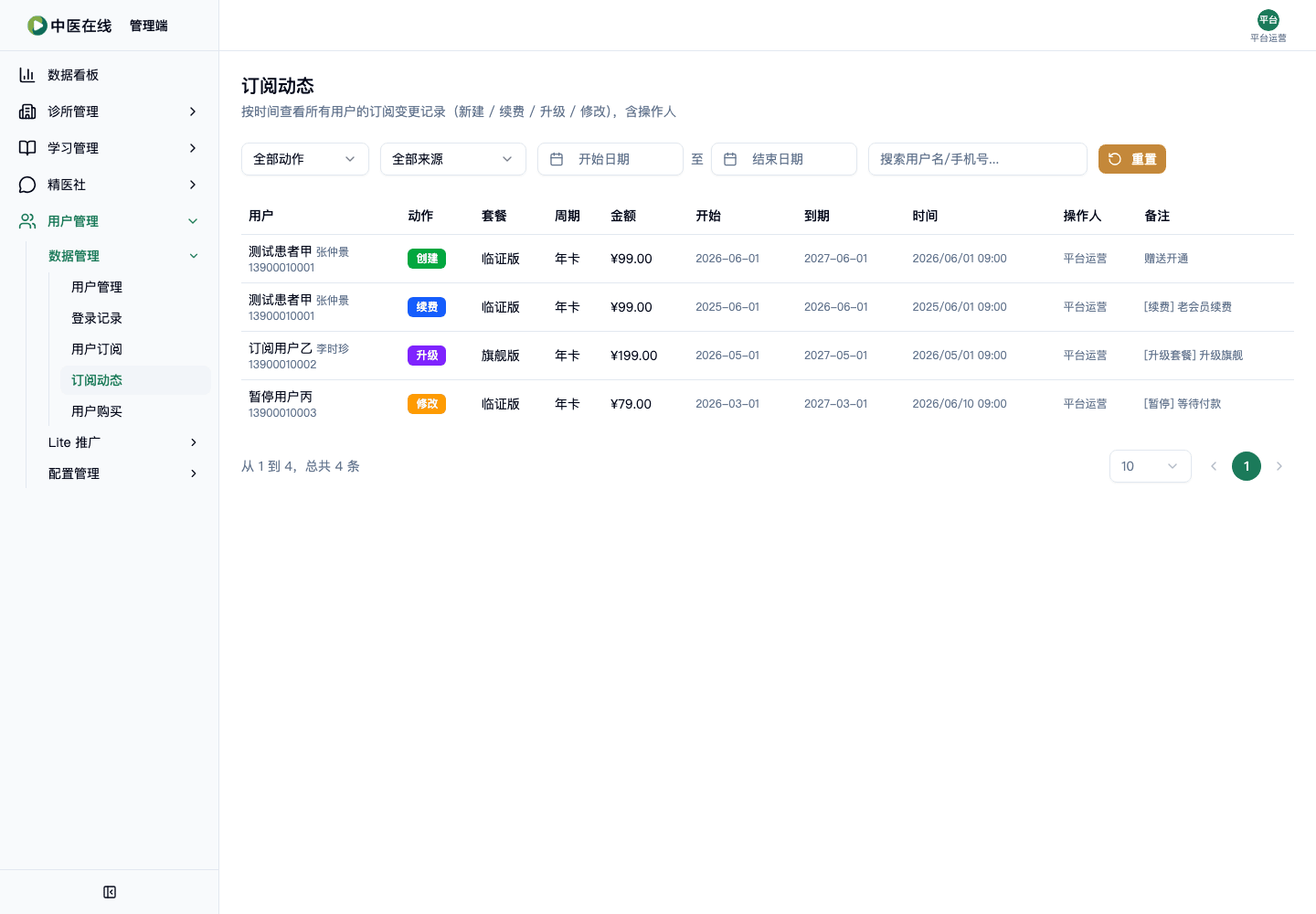1316x914 pixels.
Task: Open the 用户购买 menu item
Action: point(135,411)
